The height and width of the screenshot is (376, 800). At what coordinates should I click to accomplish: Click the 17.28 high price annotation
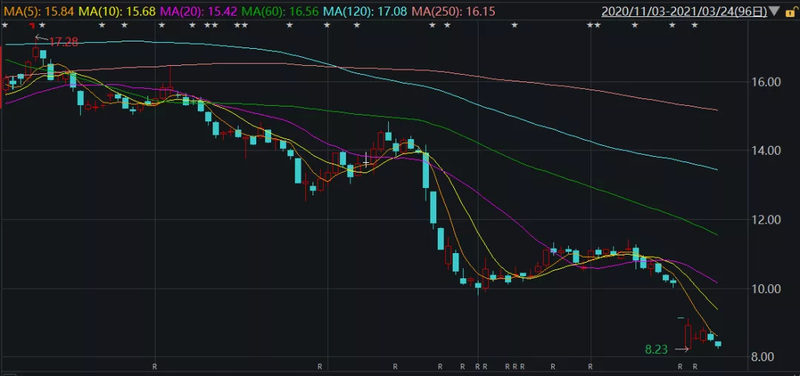coord(64,42)
